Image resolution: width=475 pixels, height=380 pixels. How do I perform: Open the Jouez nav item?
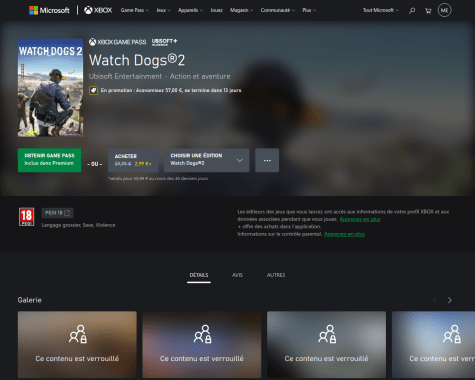[x=216, y=10]
